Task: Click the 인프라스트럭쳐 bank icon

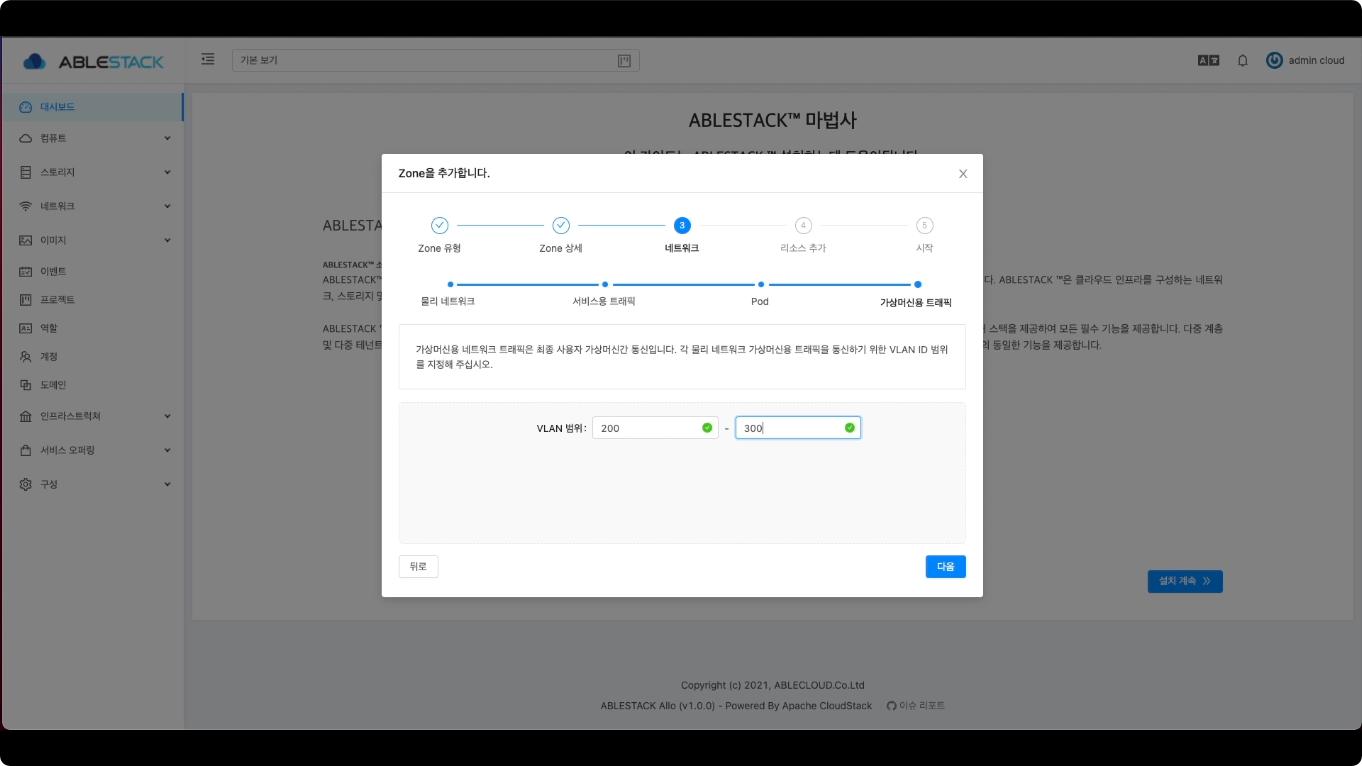Action: click(x=26, y=416)
